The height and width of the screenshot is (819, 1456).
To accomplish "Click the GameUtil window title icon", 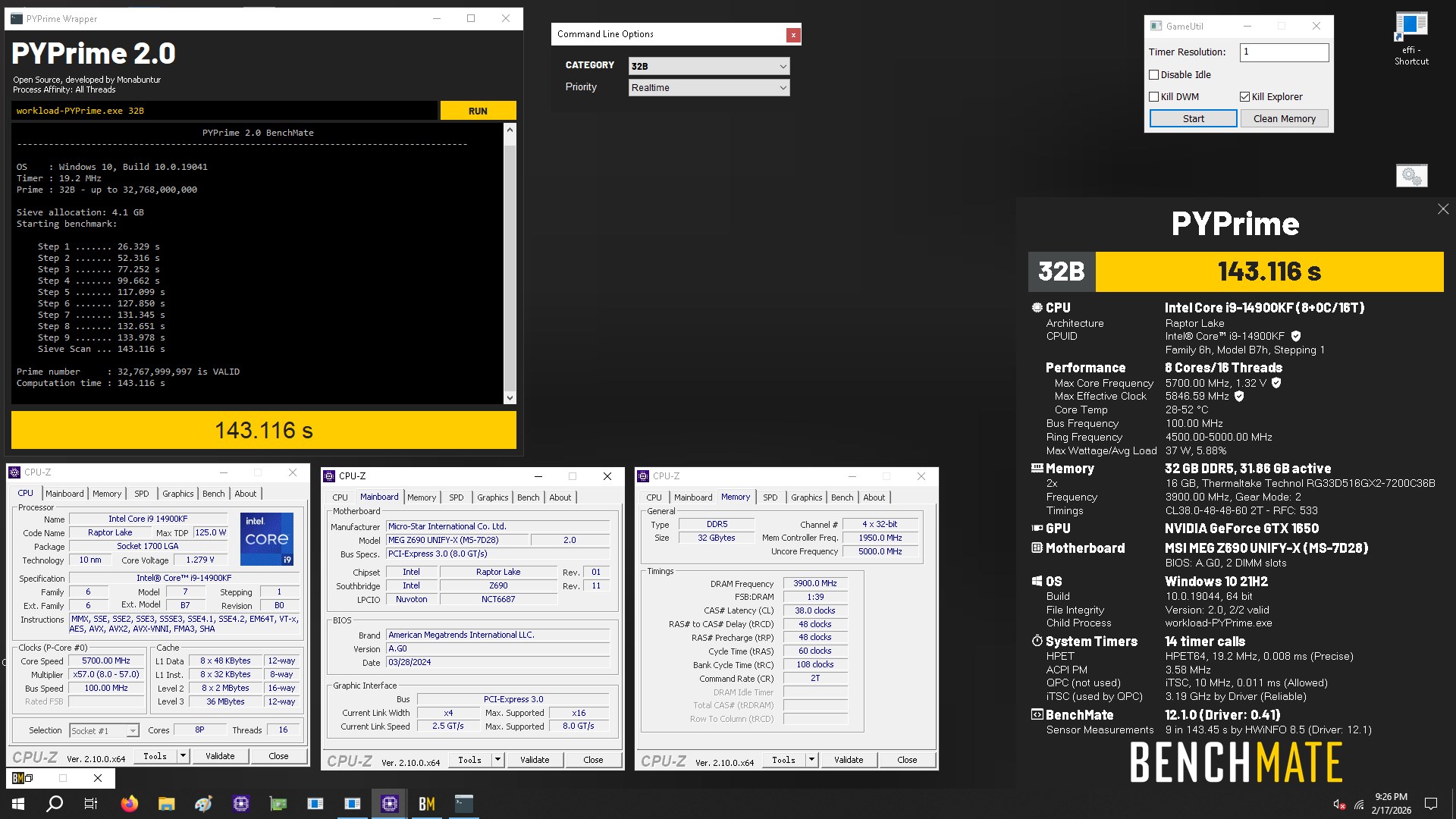I will coord(1156,26).
